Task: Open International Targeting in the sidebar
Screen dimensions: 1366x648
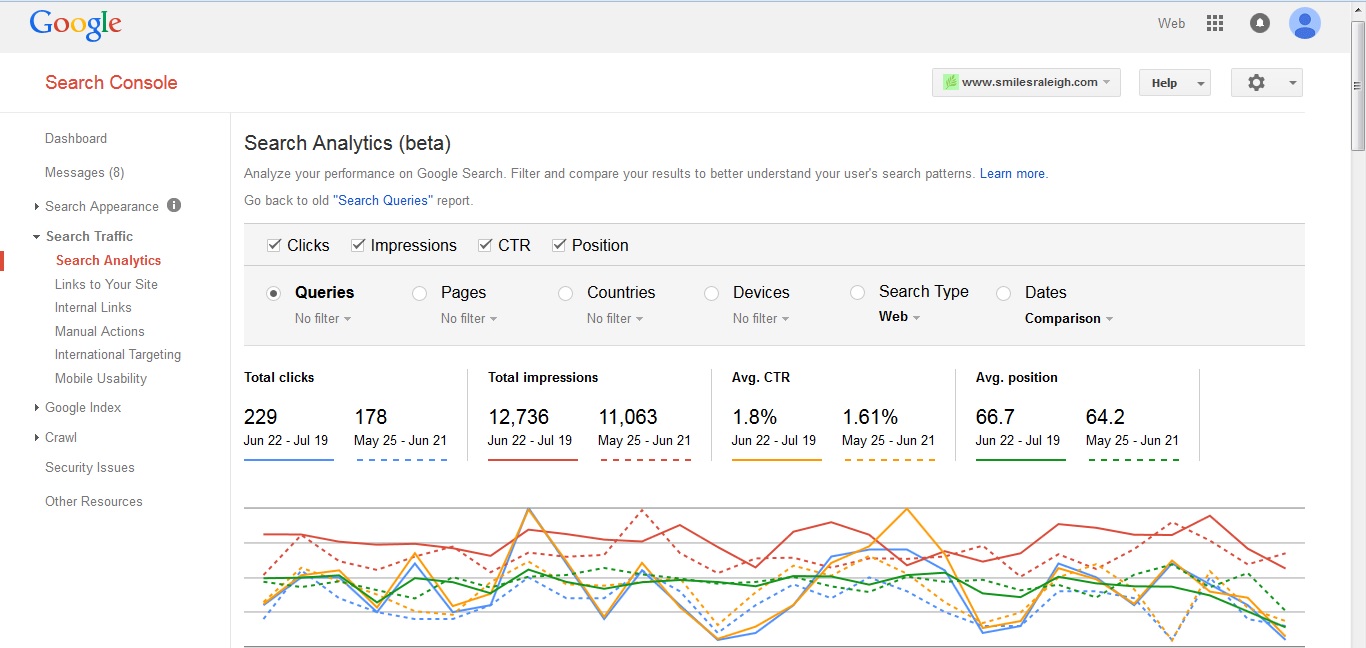Action: [x=118, y=354]
